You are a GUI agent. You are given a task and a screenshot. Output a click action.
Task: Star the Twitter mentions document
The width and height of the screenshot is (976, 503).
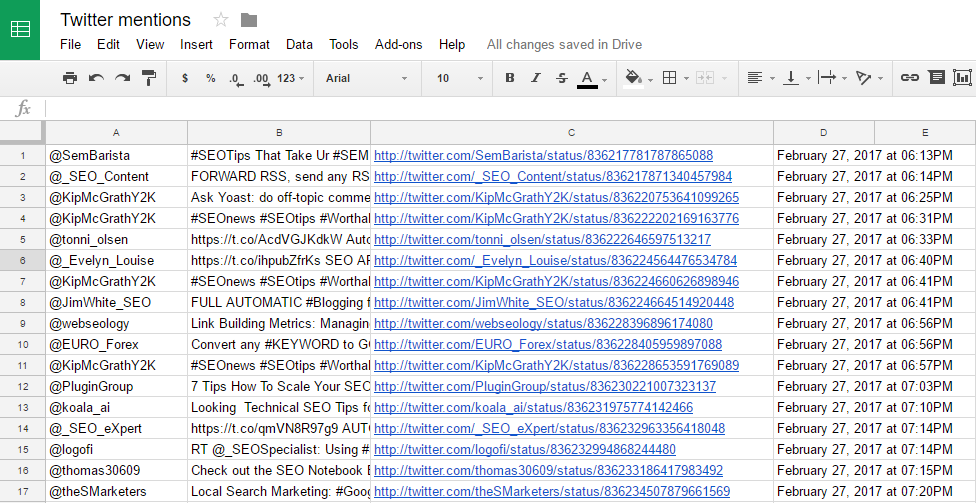coord(221,20)
